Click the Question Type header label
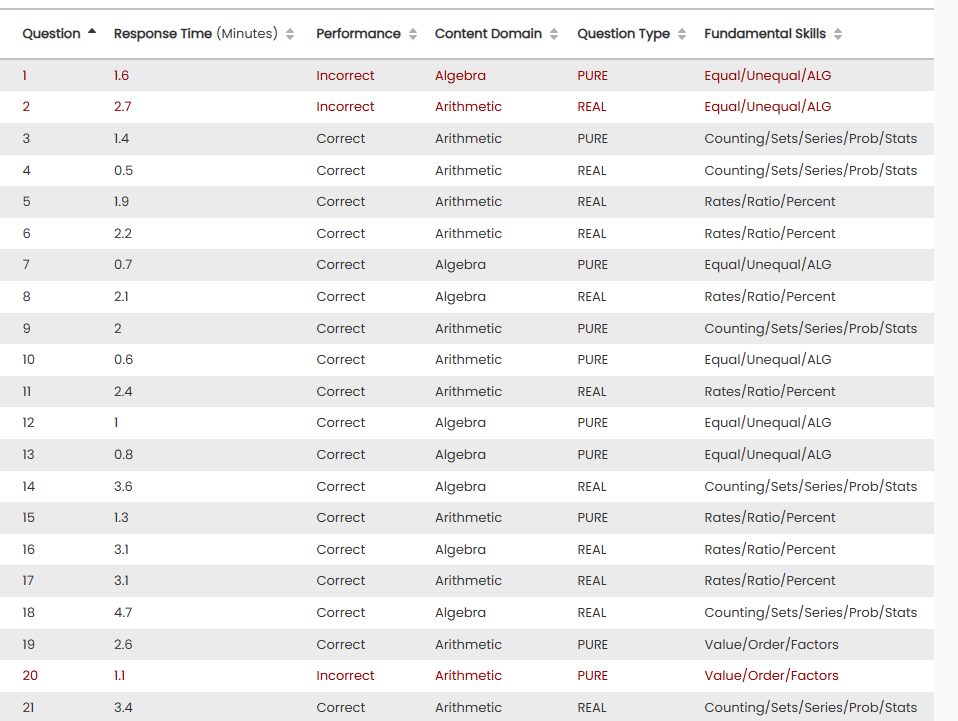The width and height of the screenshot is (958, 721). point(623,34)
